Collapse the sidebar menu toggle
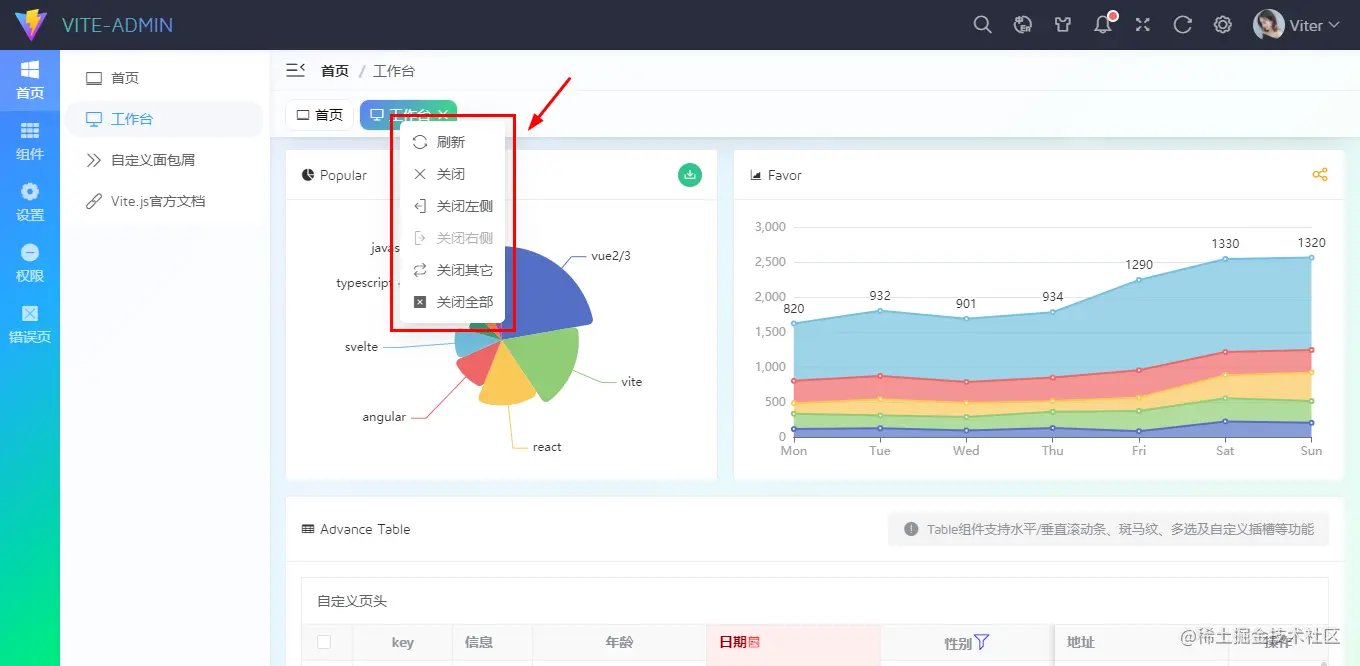 tap(295, 70)
